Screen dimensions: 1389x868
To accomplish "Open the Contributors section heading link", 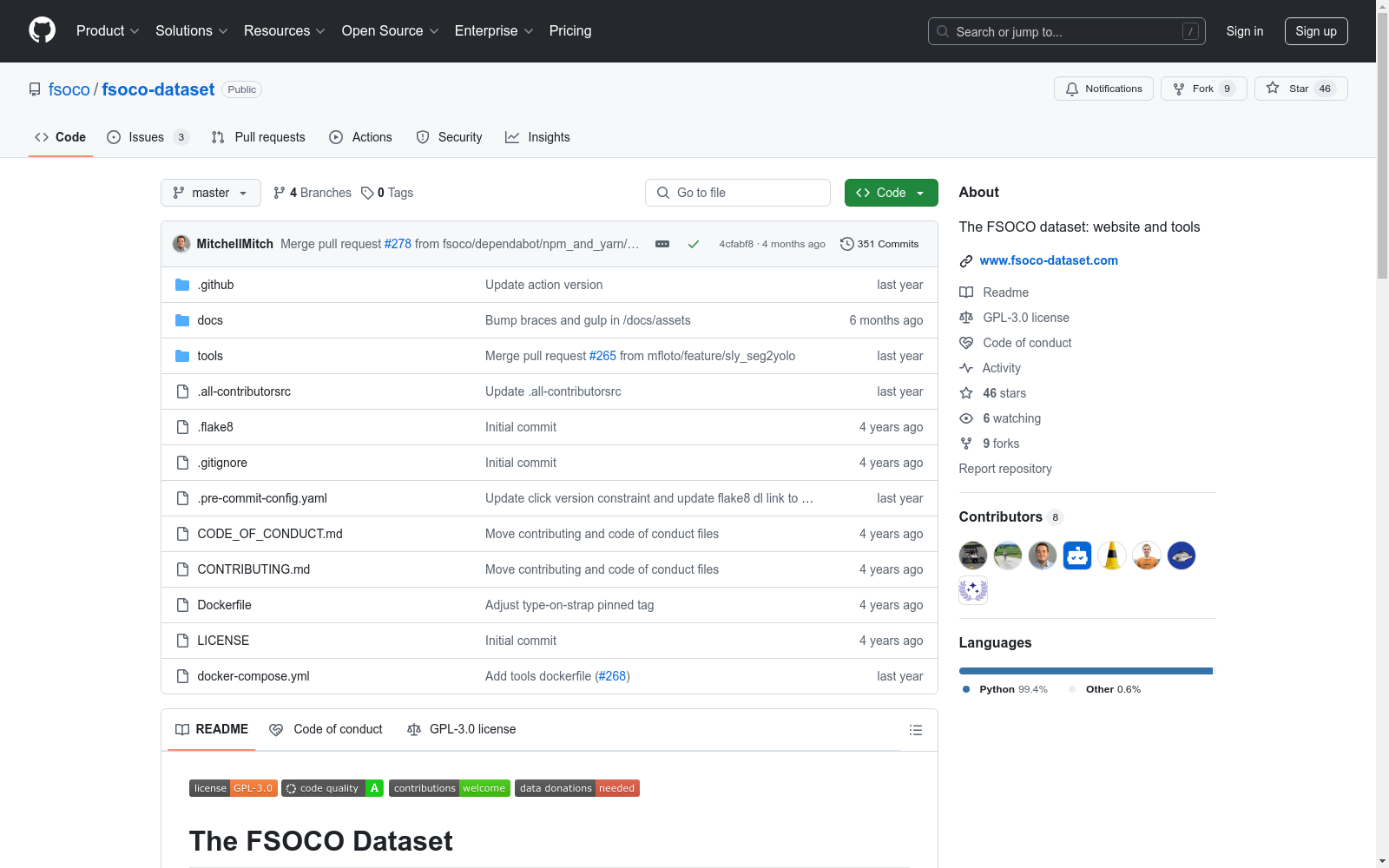I will [1010, 516].
